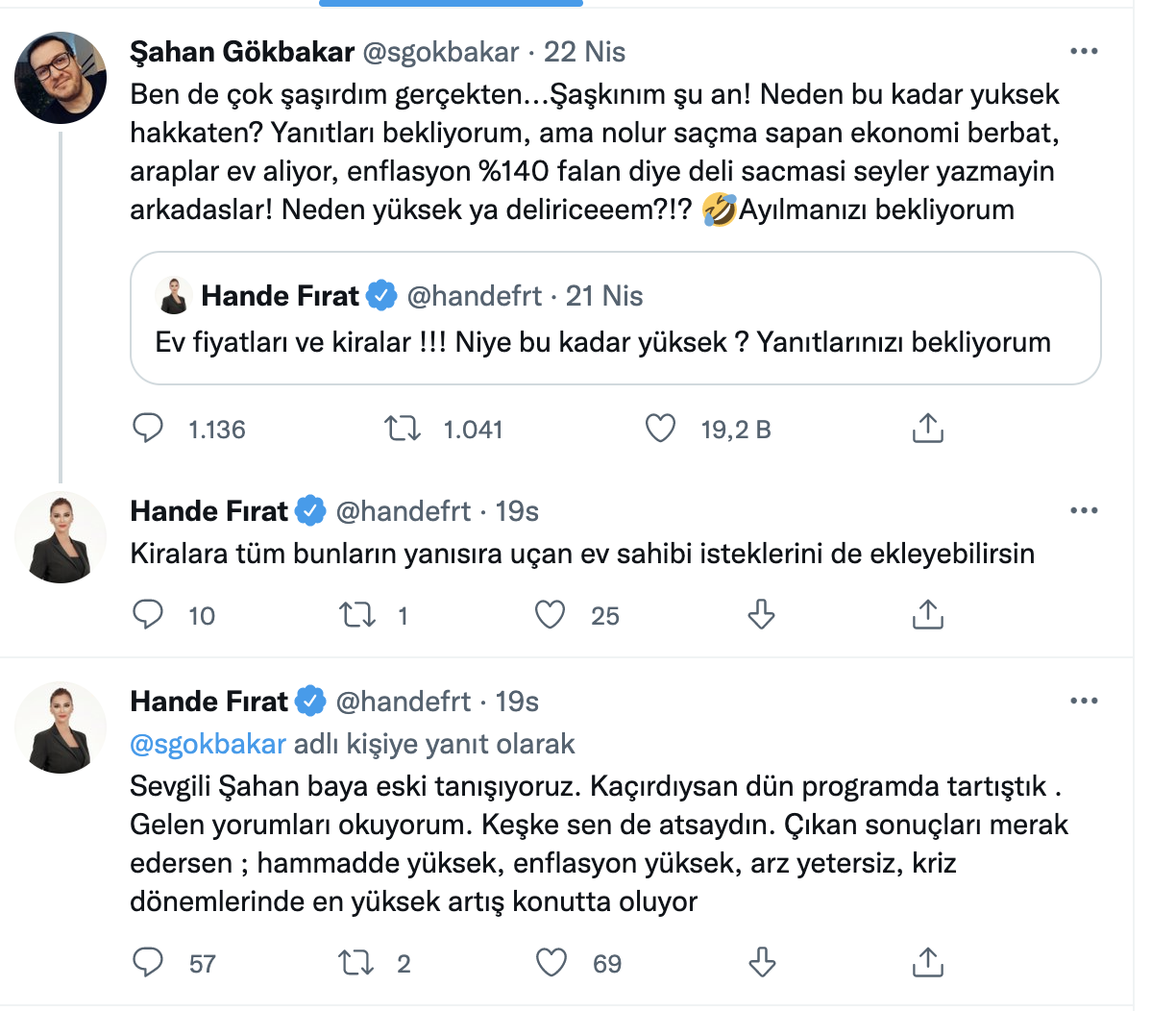Toggle the like heart showing 69
This screenshot has height=1011, width=1176.
coord(550,961)
